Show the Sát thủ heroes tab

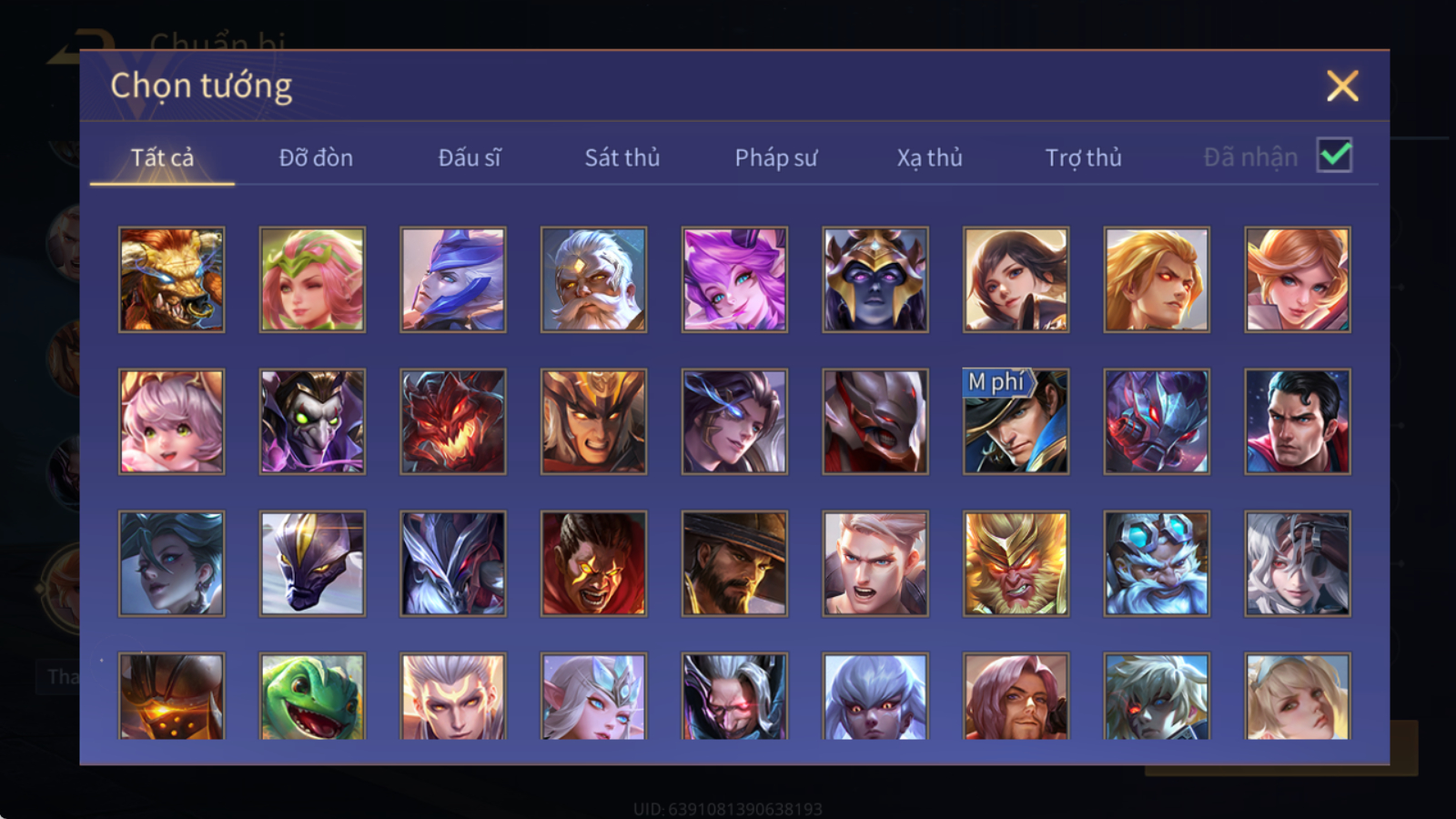pos(622,157)
